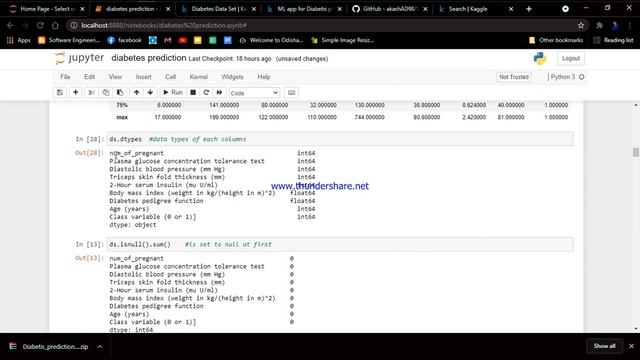Open the Simple Image Resizer bookmark
Screen dimensions: 640x360
(x=342, y=40)
